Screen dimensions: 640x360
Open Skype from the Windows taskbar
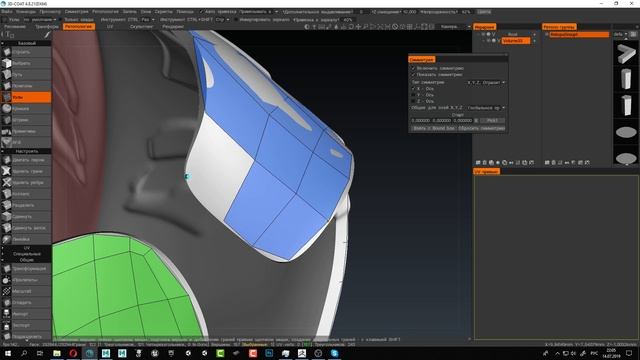point(334,353)
